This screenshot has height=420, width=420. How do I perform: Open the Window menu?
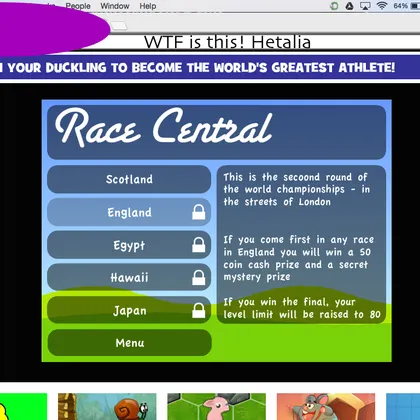tap(115, 6)
